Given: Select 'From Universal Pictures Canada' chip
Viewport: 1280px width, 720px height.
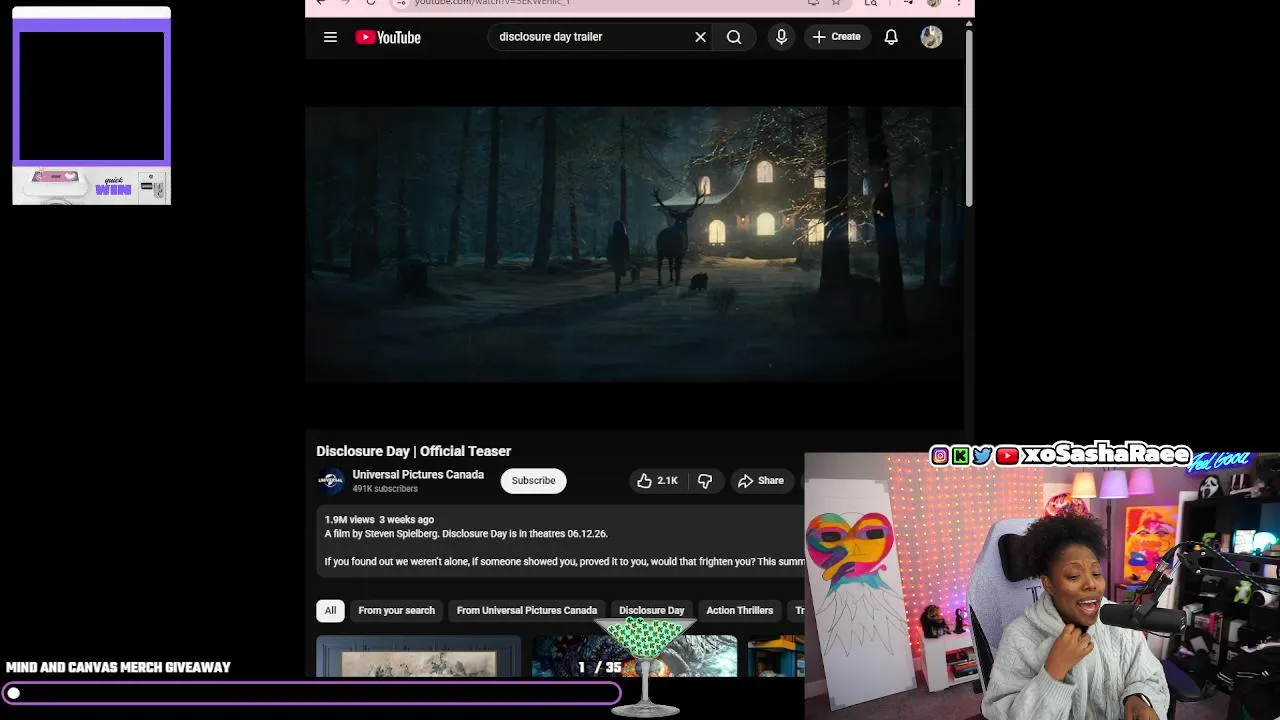Looking at the screenshot, I should click(x=527, y=610).
